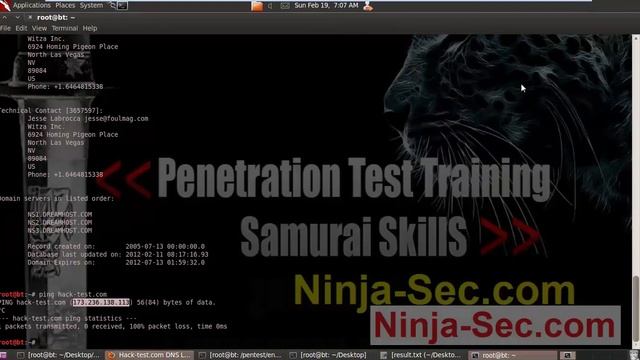Switch to Hack-test.com DNS browser window

point(149,355)
